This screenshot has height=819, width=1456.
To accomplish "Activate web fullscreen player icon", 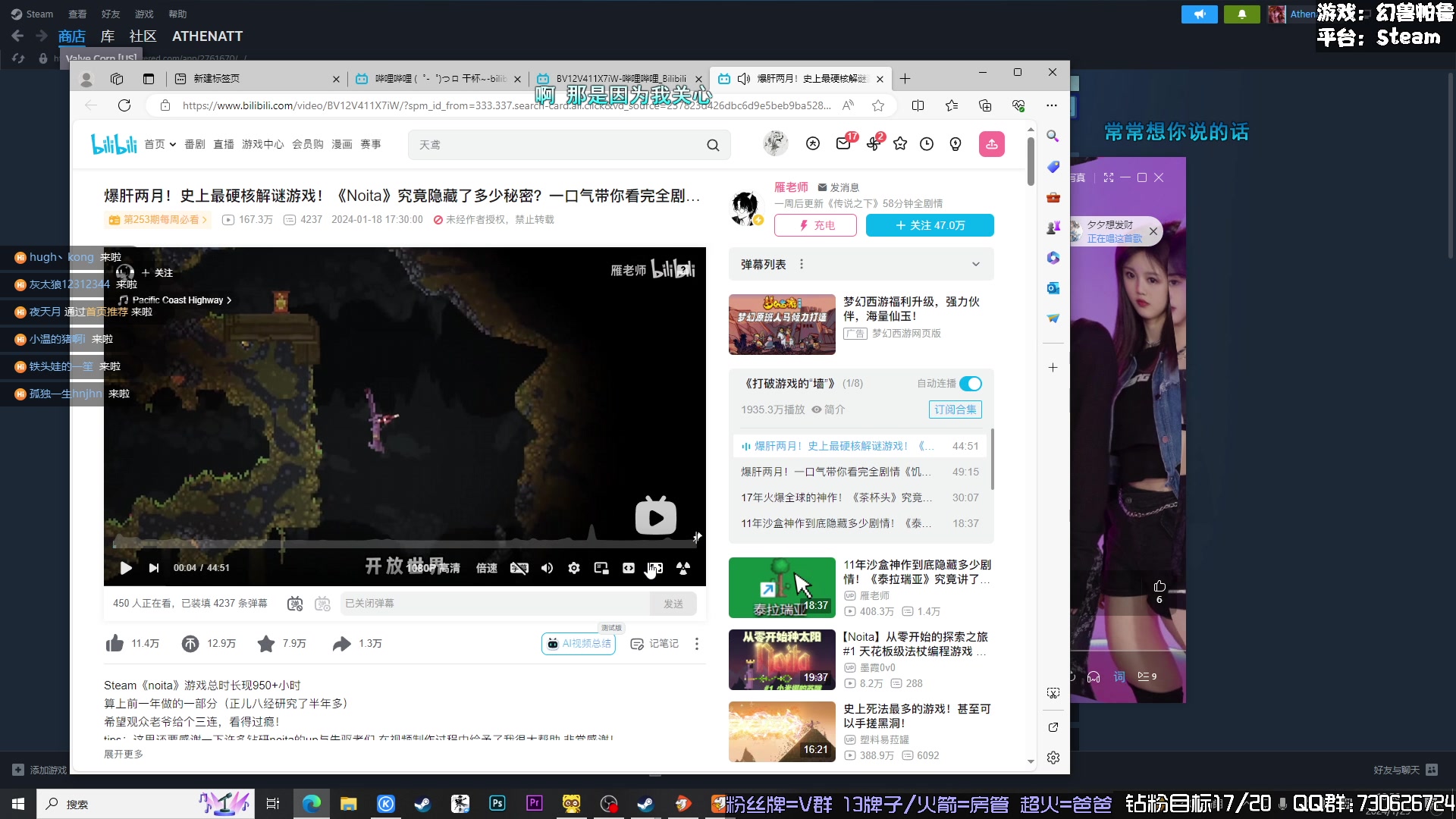I will (628, 568).
